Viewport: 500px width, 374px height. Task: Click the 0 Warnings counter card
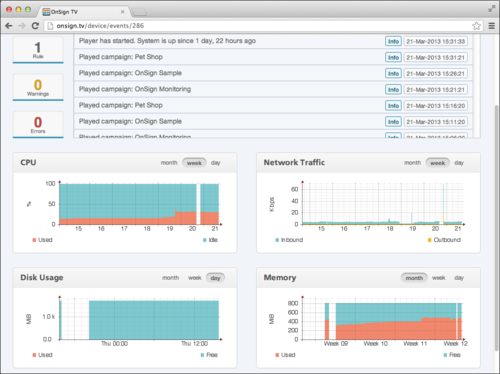(38, 87)
